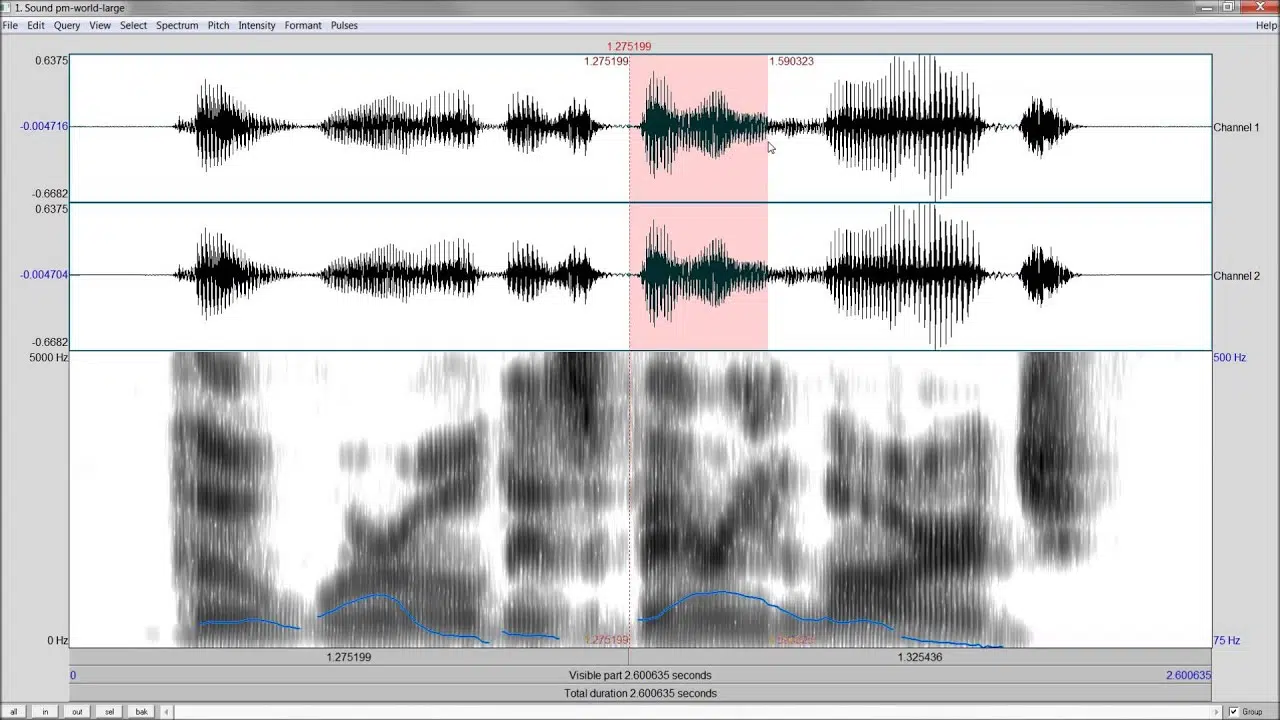Play the visible part 2.600635 seconds bar

click(x=640, y=675)
